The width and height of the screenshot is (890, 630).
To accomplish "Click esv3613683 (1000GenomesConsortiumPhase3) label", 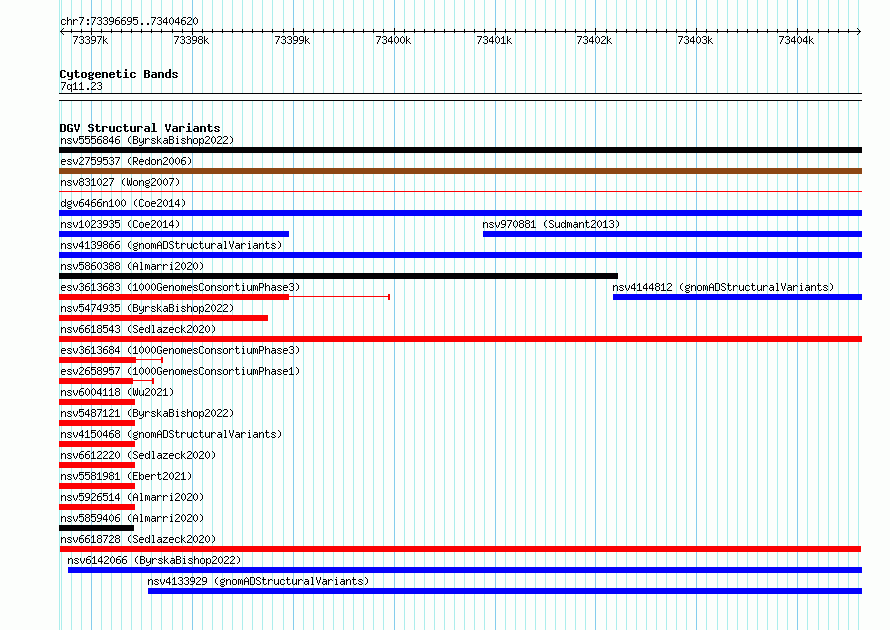I will coord(180,287).
